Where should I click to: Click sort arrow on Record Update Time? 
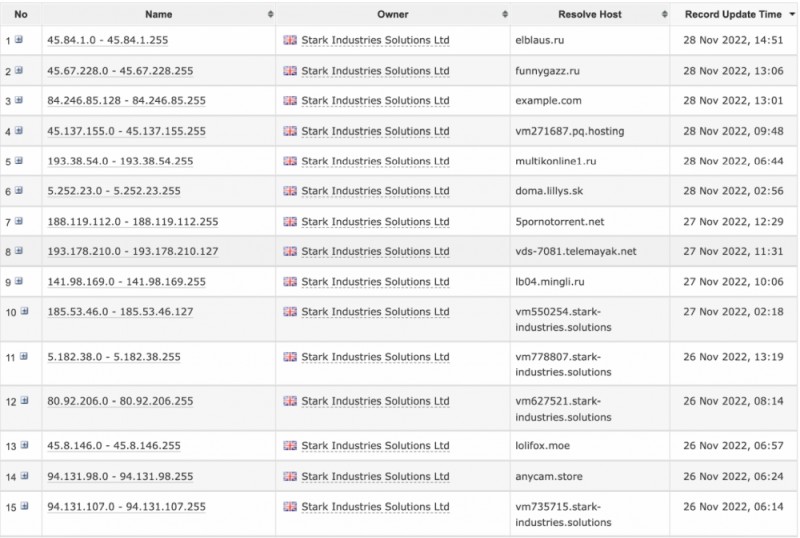coord(790,15)
